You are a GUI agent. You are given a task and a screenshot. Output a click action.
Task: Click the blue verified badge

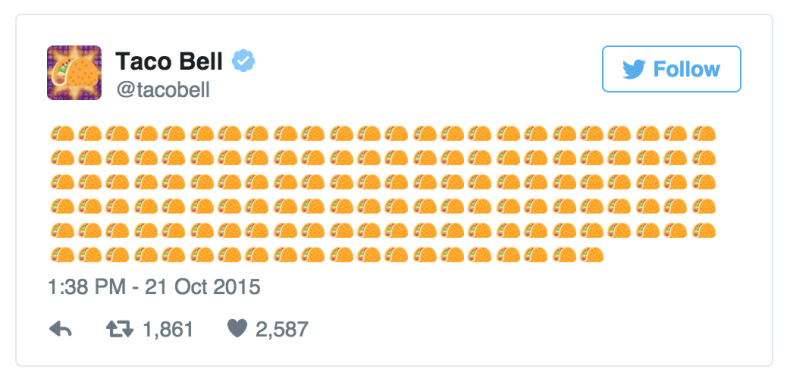(243, 61)
